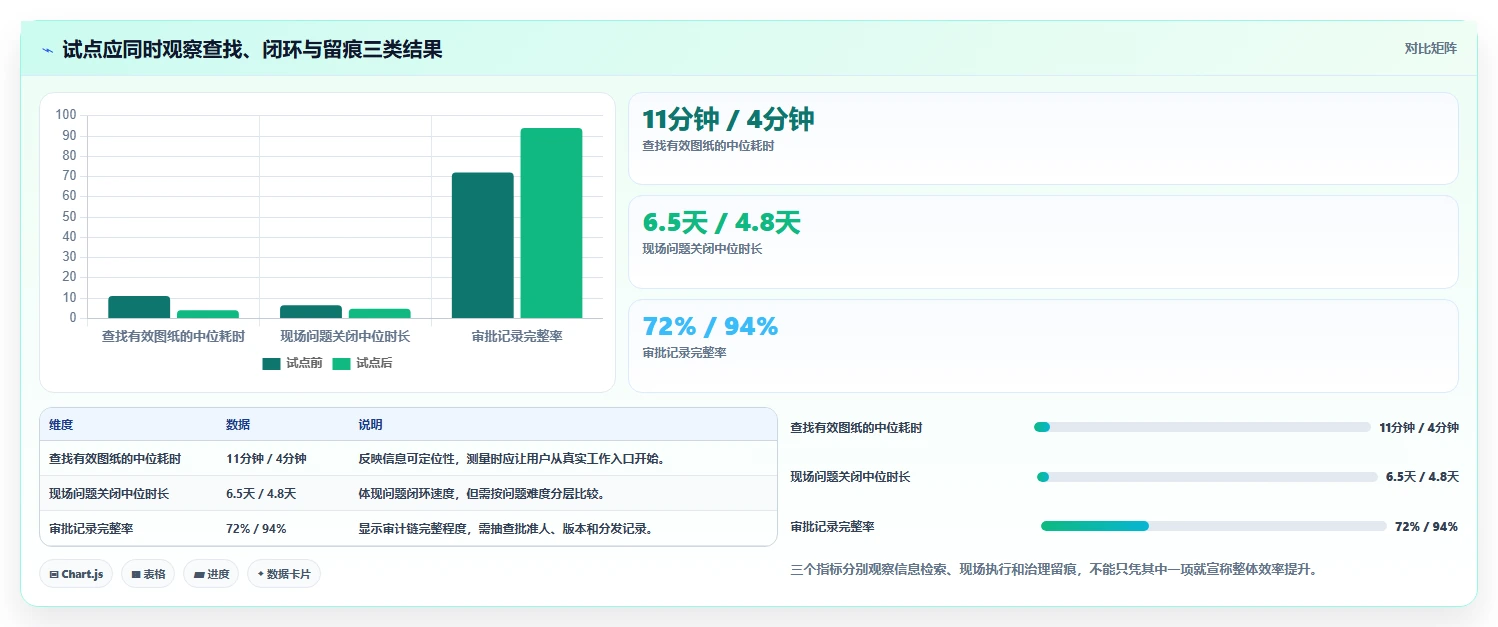Click table value 11分钟 / 4分钟
The height and width of the screenshot is (627, 1498).
click(266, 459)
